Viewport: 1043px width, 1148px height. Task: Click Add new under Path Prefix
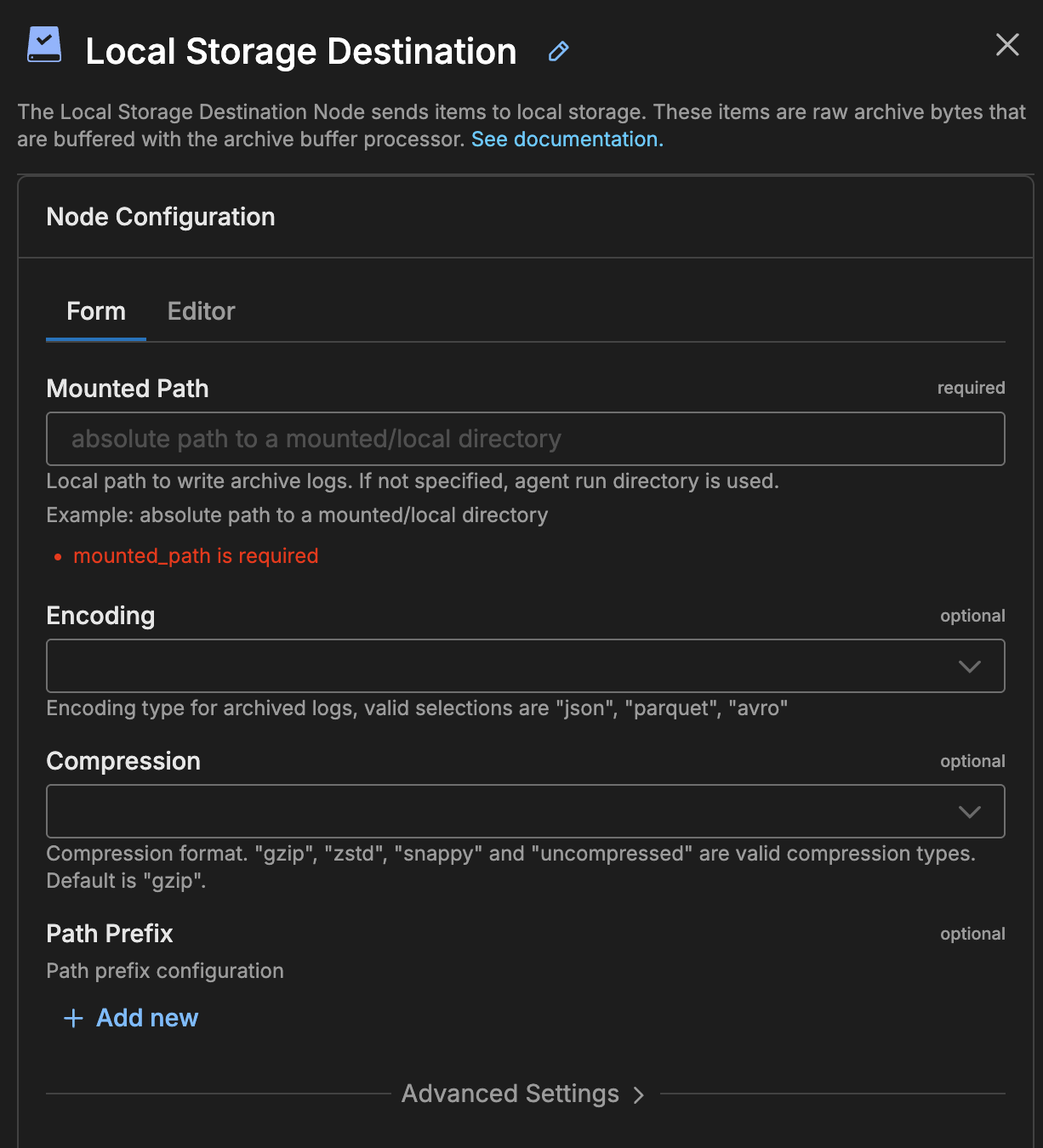[146, 1018]
